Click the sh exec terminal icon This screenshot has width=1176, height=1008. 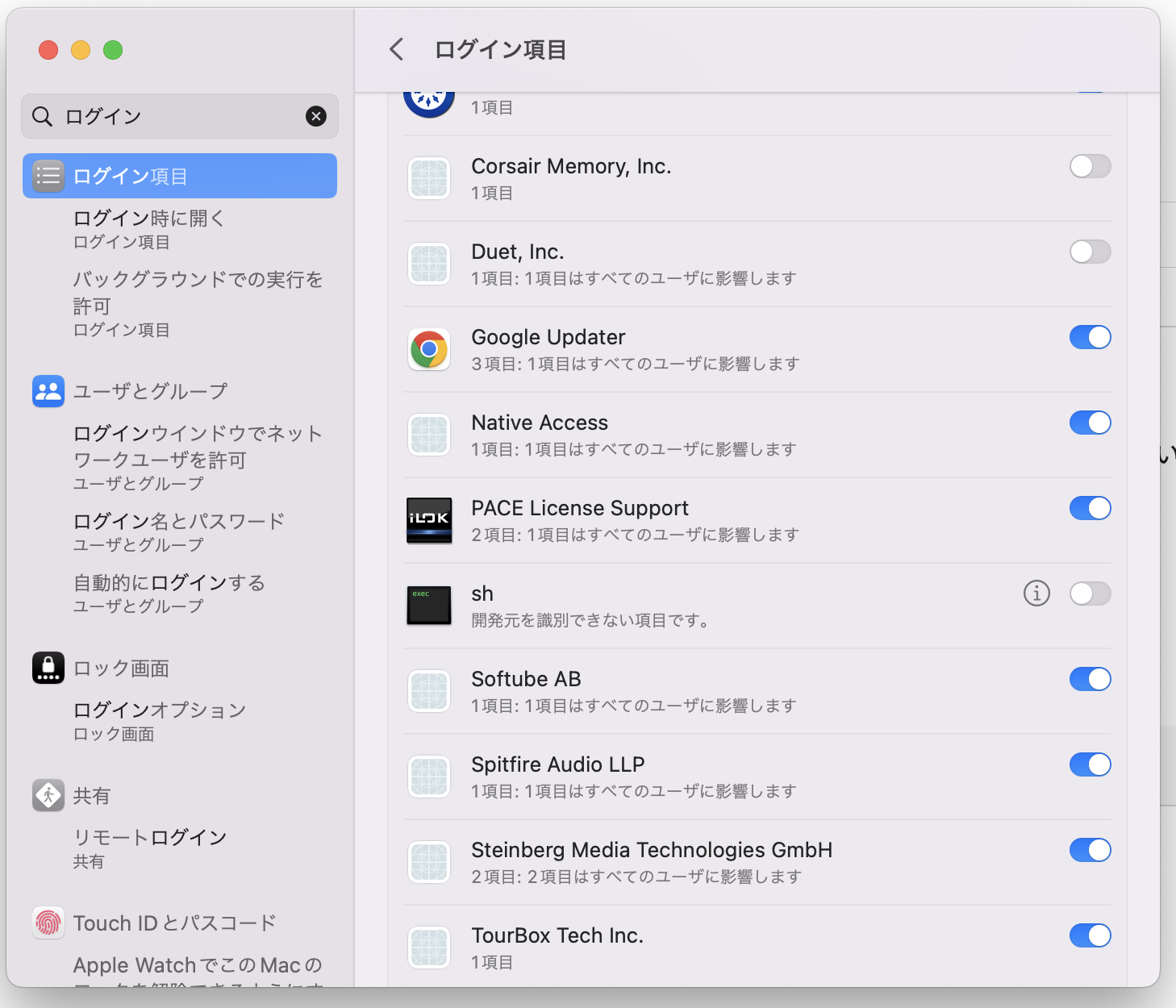428,606
